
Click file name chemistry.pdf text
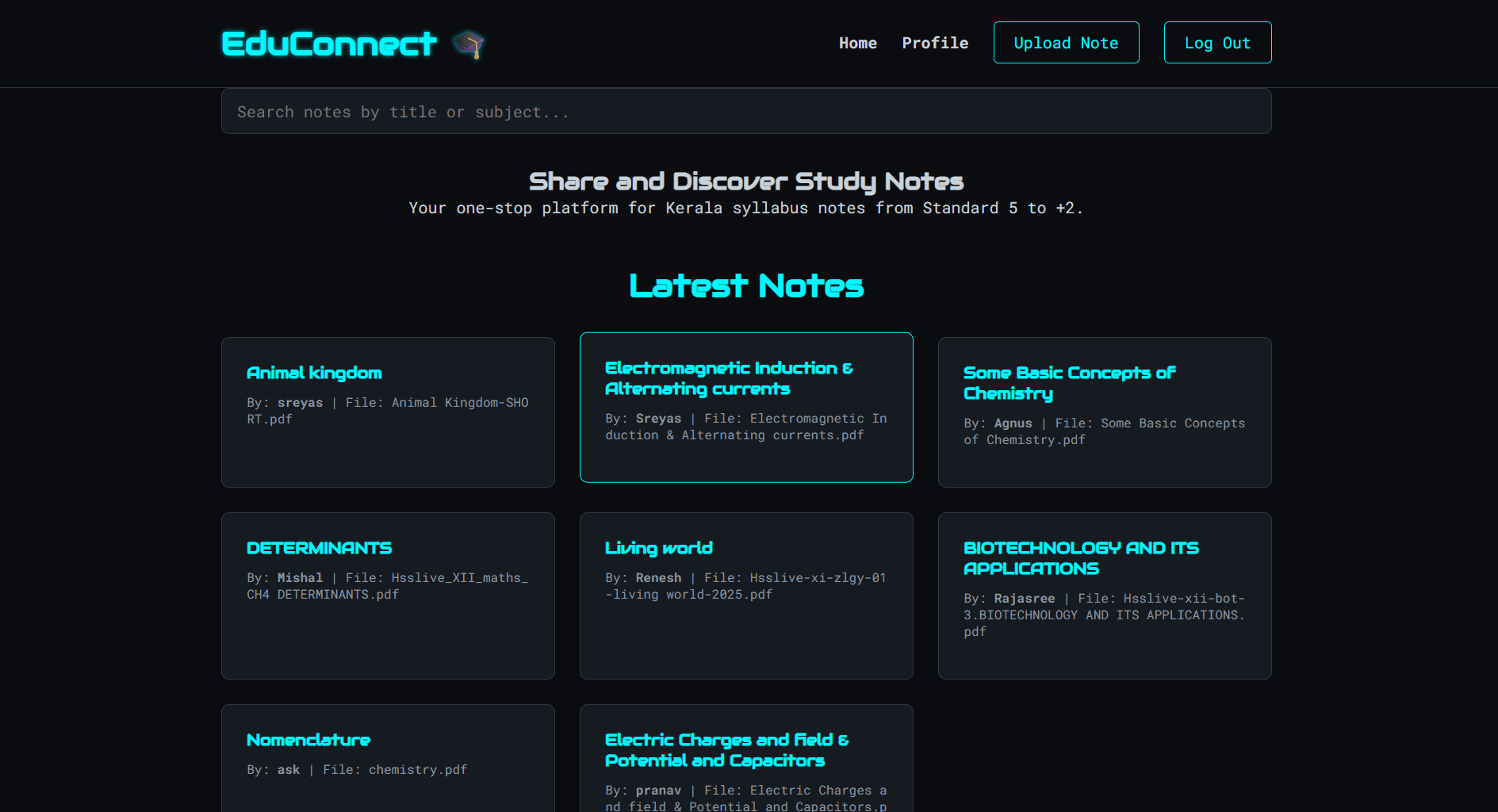pyautogui.click(x=418, y=770)
